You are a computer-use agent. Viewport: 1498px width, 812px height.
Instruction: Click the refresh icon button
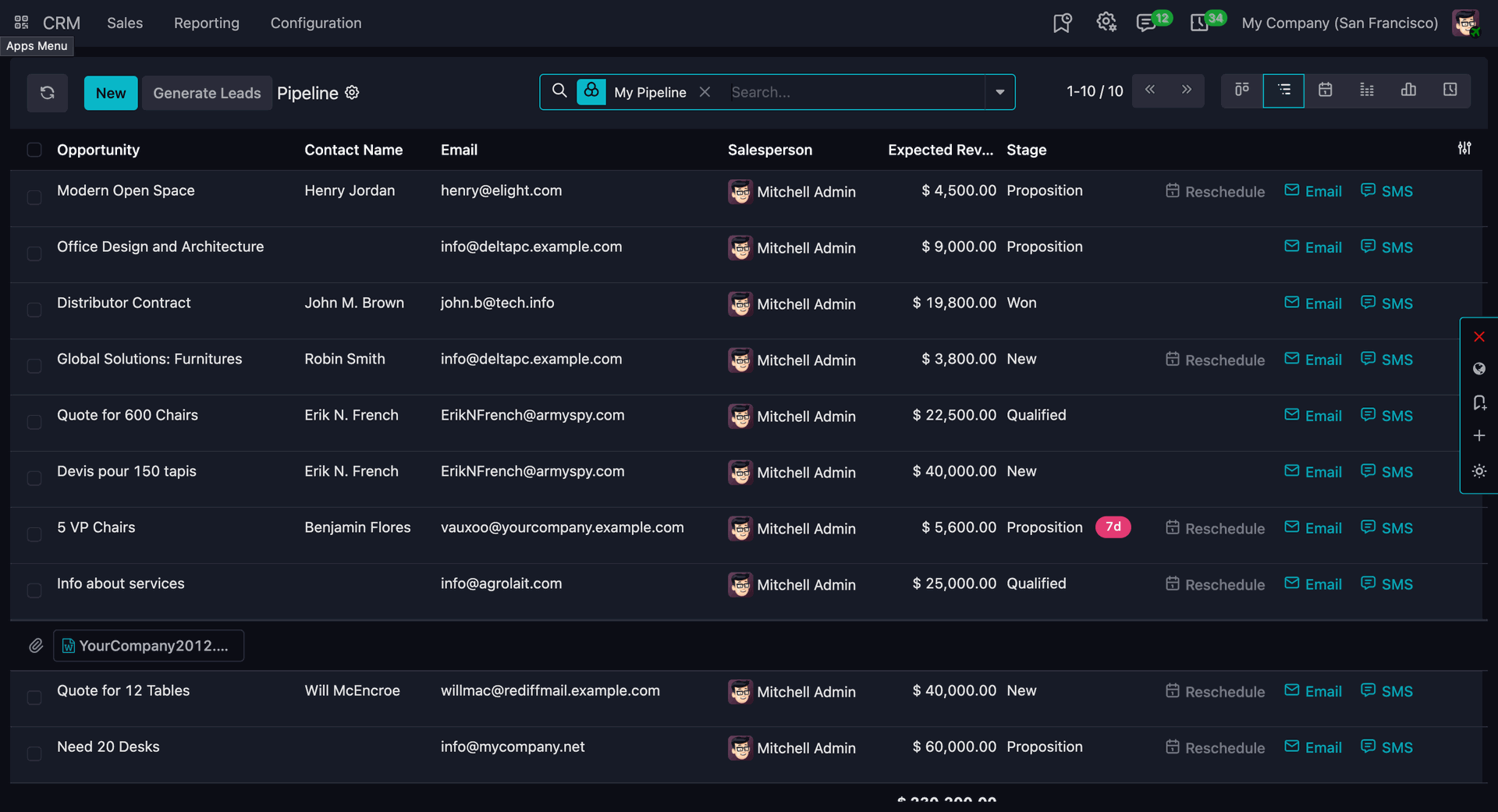point(48,93)
